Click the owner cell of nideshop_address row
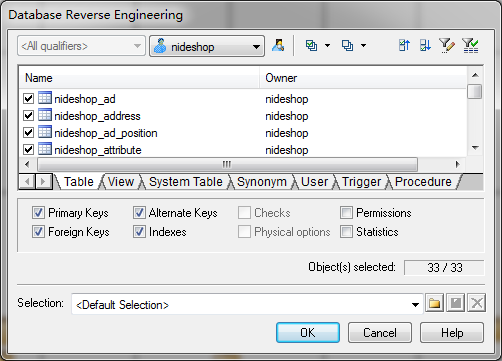502x361 pixels. point(287,116)
